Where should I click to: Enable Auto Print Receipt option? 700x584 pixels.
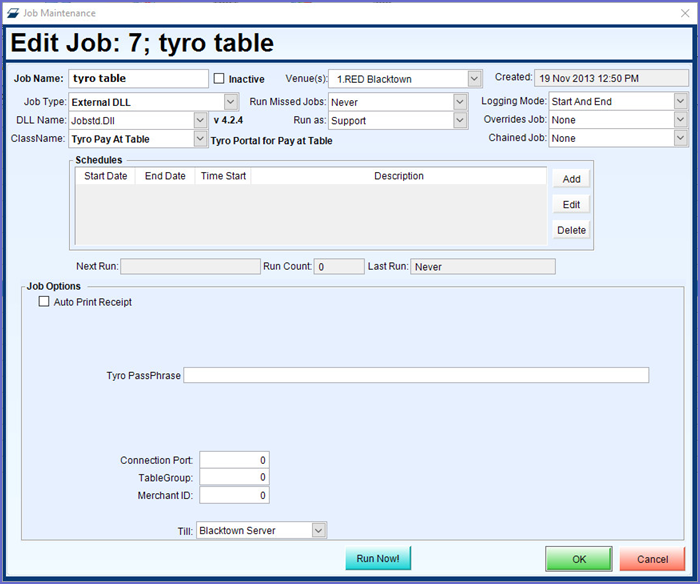point(44,302)
